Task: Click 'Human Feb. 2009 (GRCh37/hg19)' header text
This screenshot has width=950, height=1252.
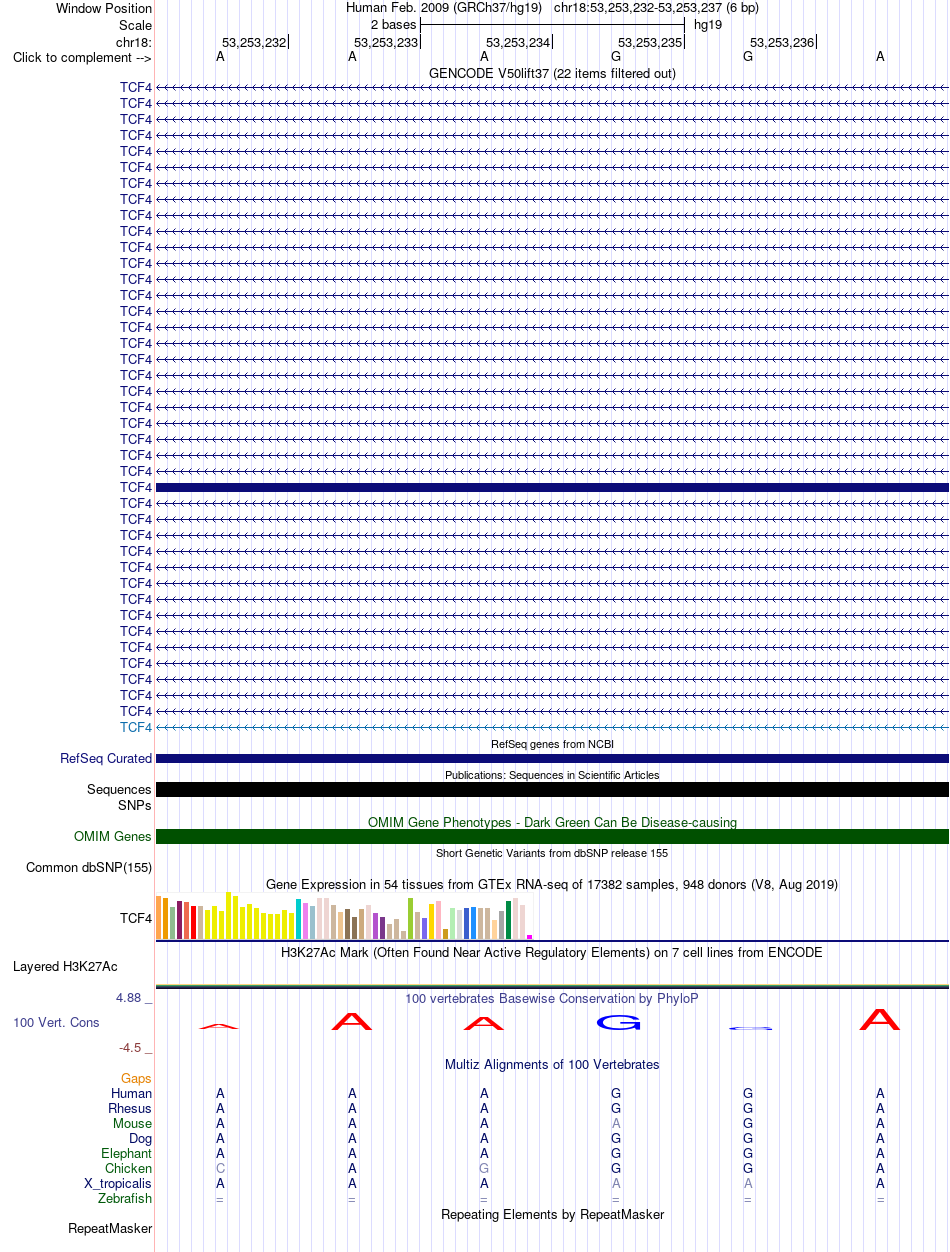Action: [444, 8]
